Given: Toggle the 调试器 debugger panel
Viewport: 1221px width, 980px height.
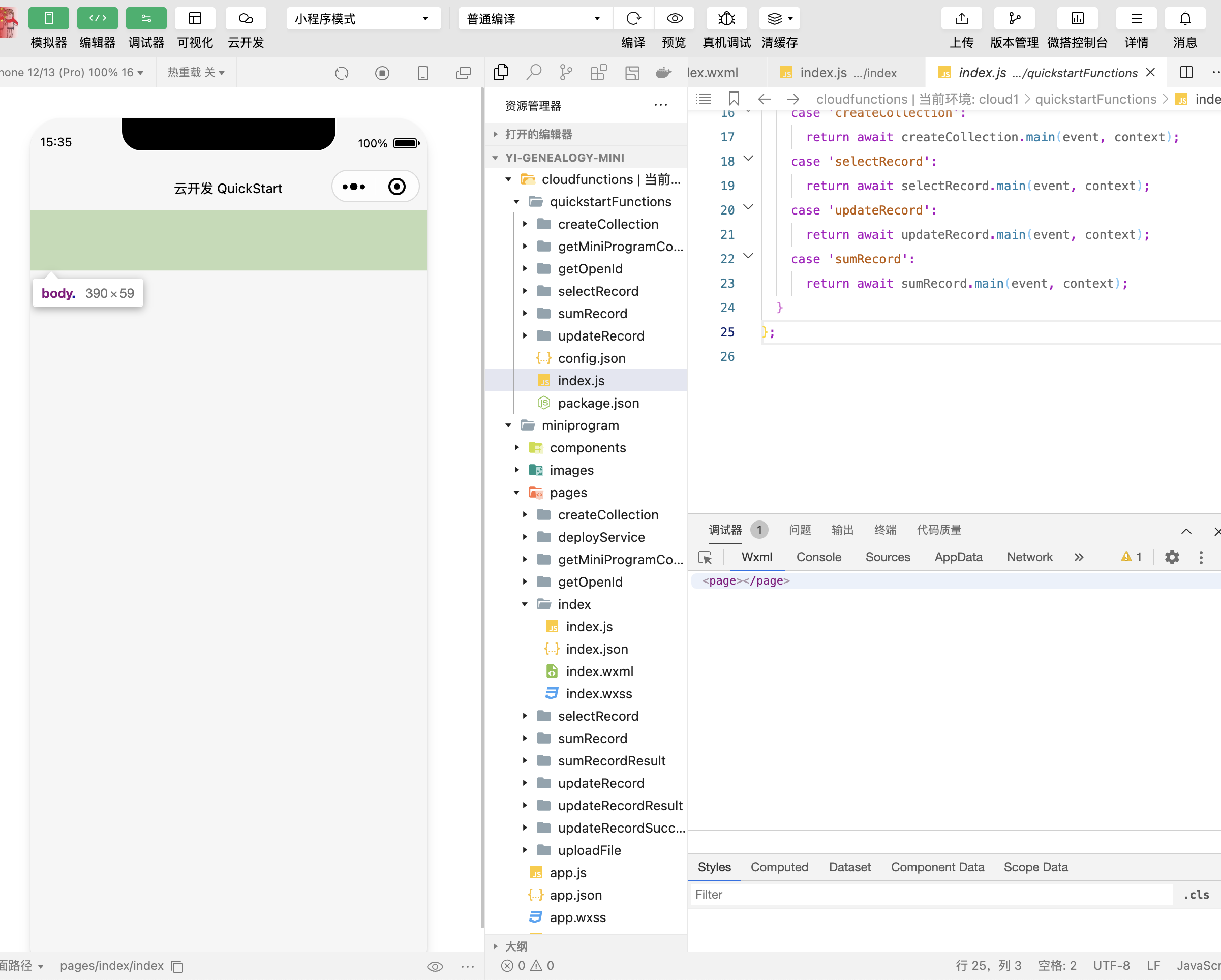Looking at the screenshot, I should point(146,19).
